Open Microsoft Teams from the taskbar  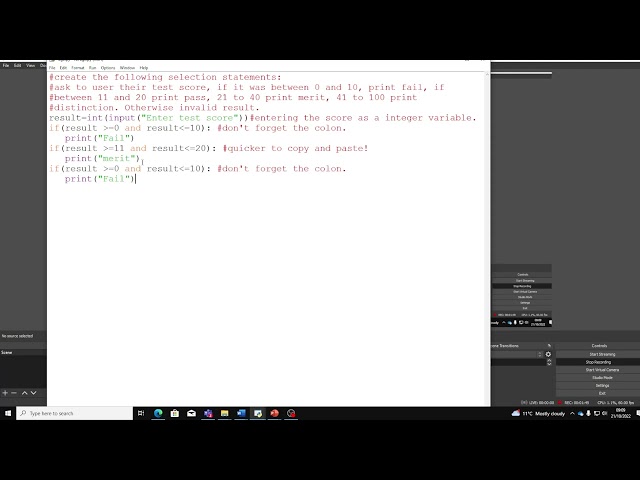[208, 413]
